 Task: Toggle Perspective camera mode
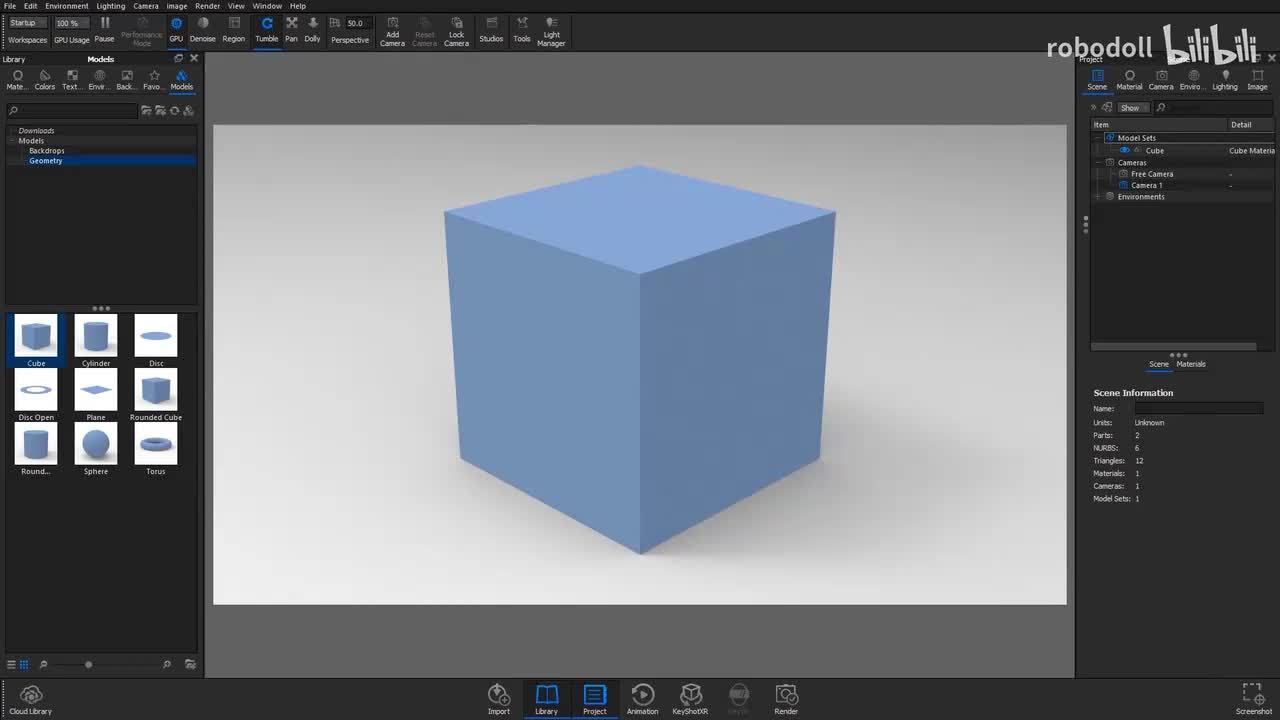[x=350, y=39]
